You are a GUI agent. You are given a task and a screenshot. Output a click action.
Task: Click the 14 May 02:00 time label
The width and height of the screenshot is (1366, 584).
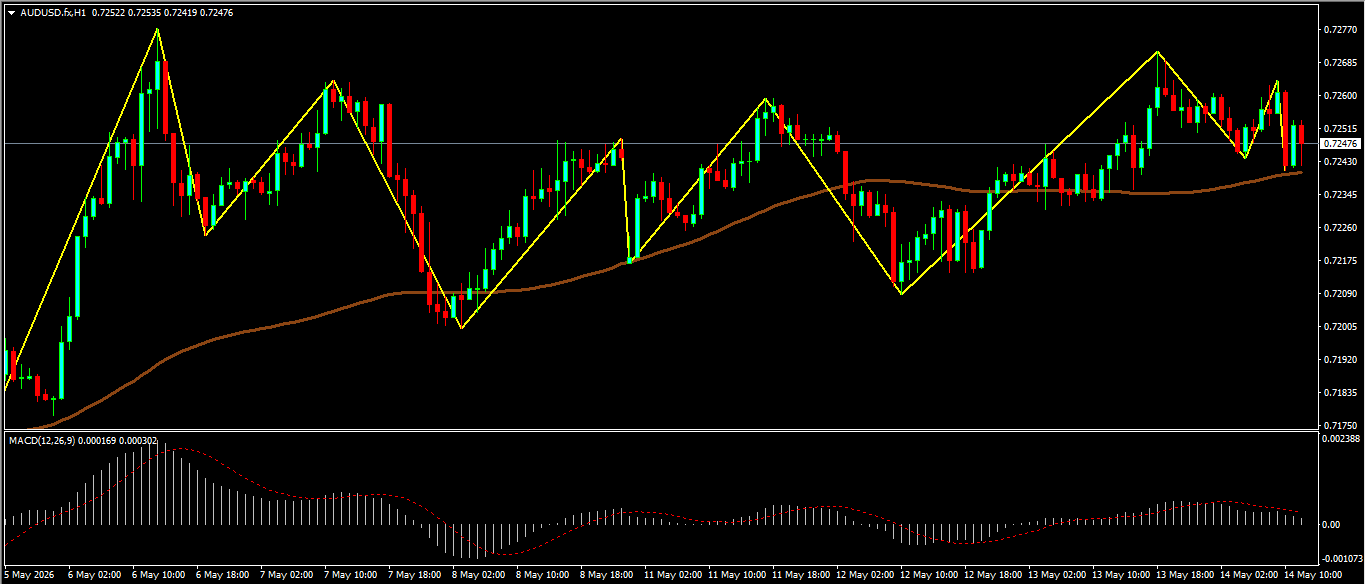tap(1249, 576)
